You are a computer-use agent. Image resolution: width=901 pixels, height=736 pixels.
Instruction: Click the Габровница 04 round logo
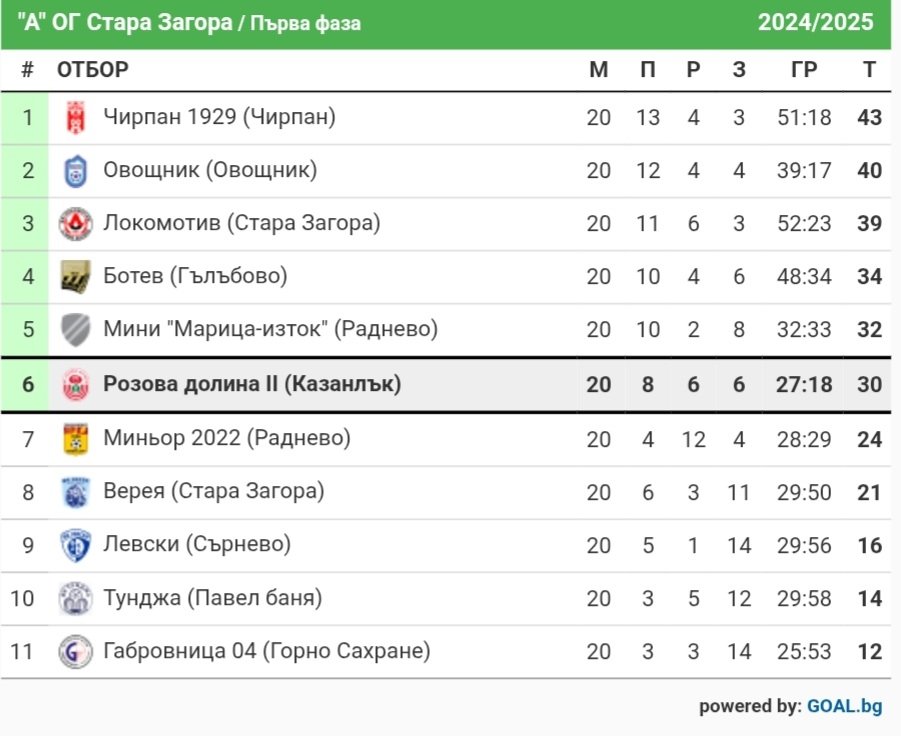(x=76, y=652)
